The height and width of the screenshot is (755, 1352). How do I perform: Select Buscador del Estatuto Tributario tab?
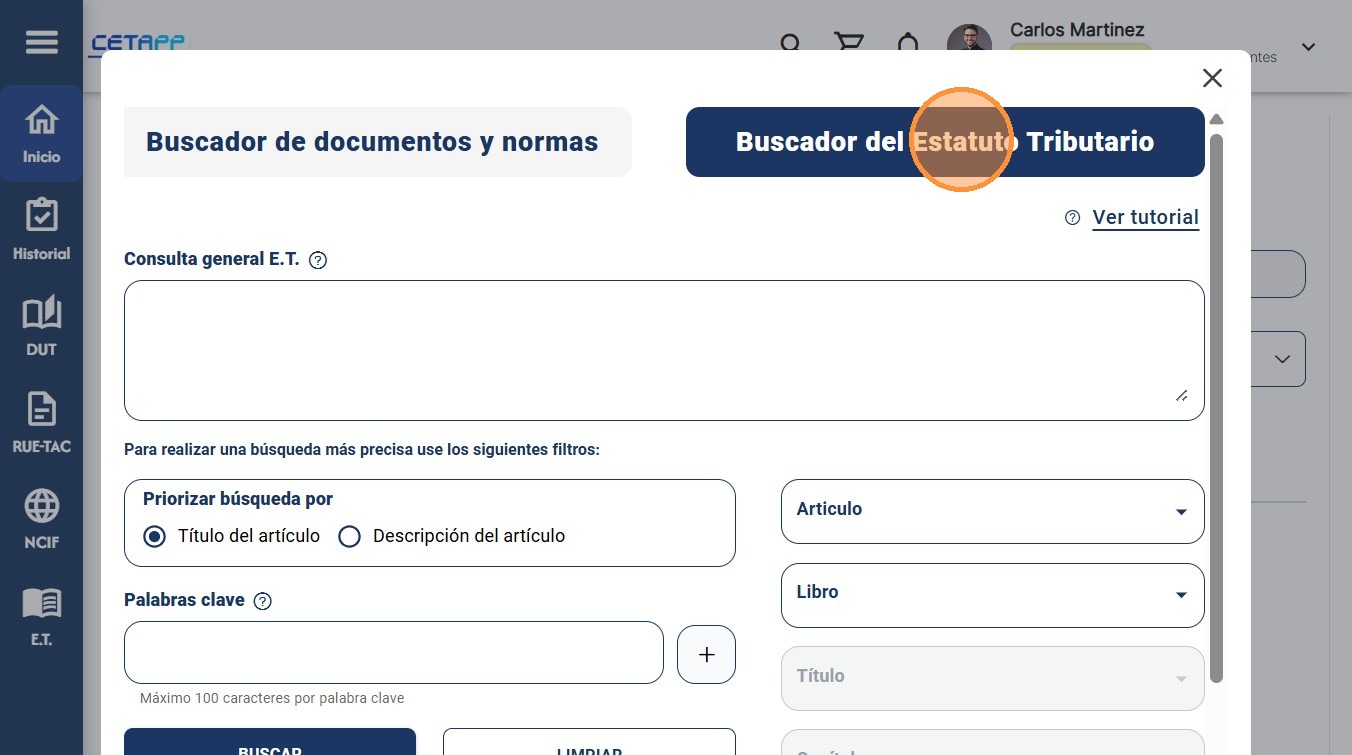945,142
